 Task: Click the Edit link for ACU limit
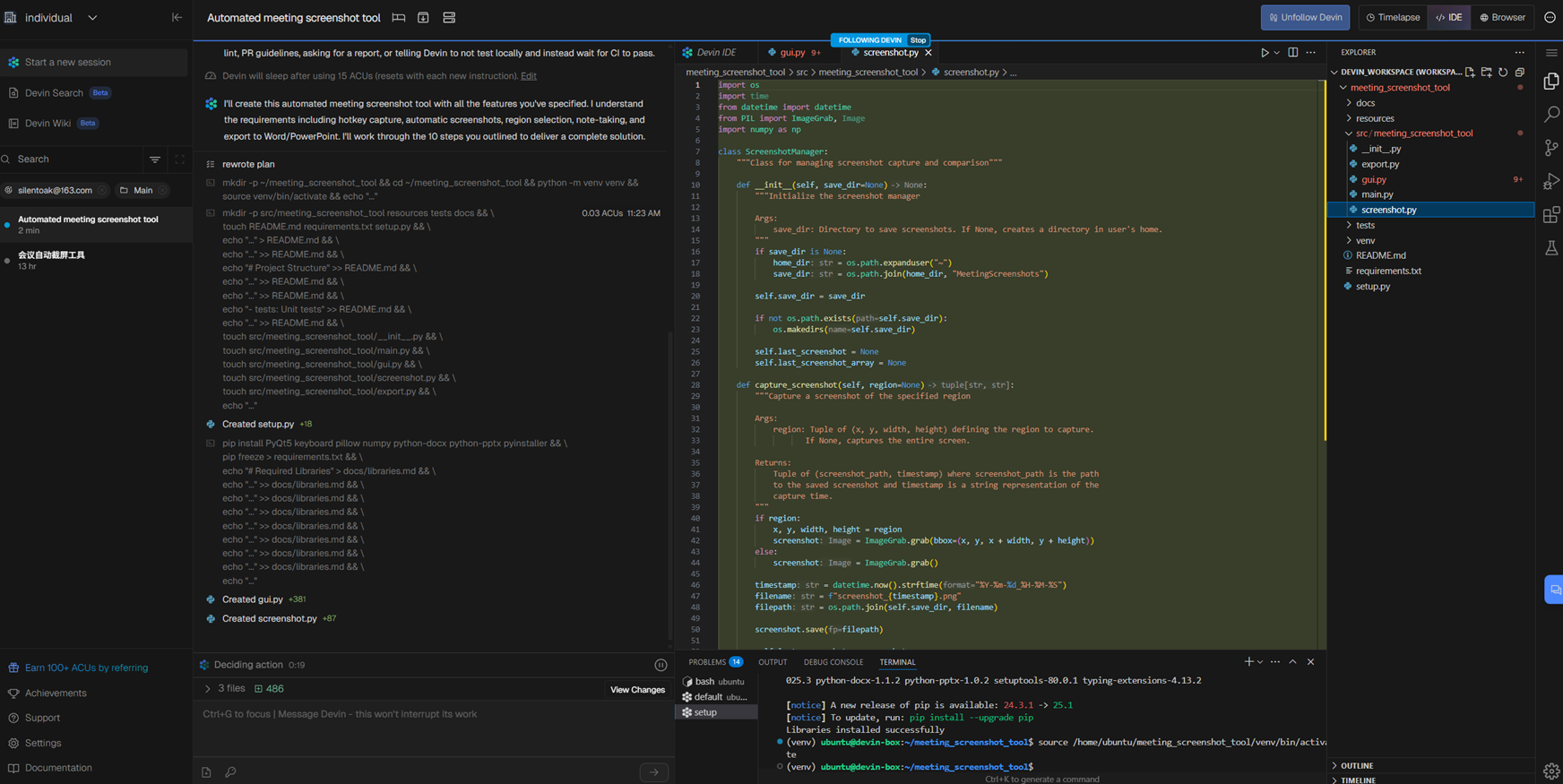pyautogui.click(x=529, y=76)
